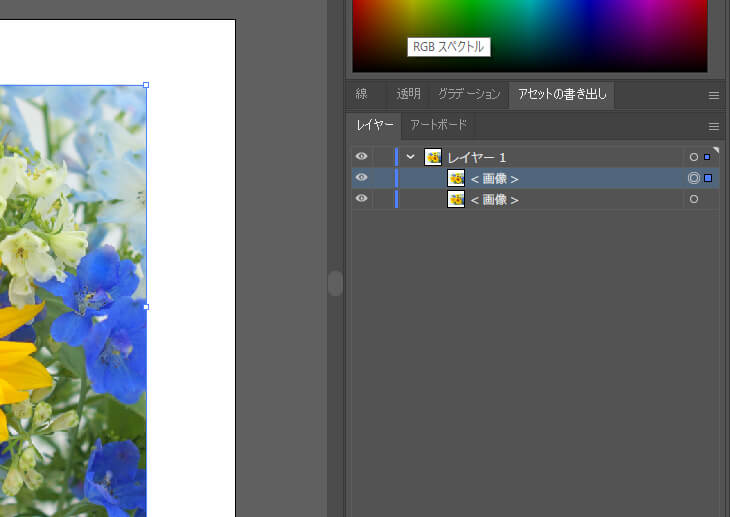Viewport: 730px width, 517px height.
Task: Click the blue selection indicator of selected <画像>
Action: pos(708,178)
